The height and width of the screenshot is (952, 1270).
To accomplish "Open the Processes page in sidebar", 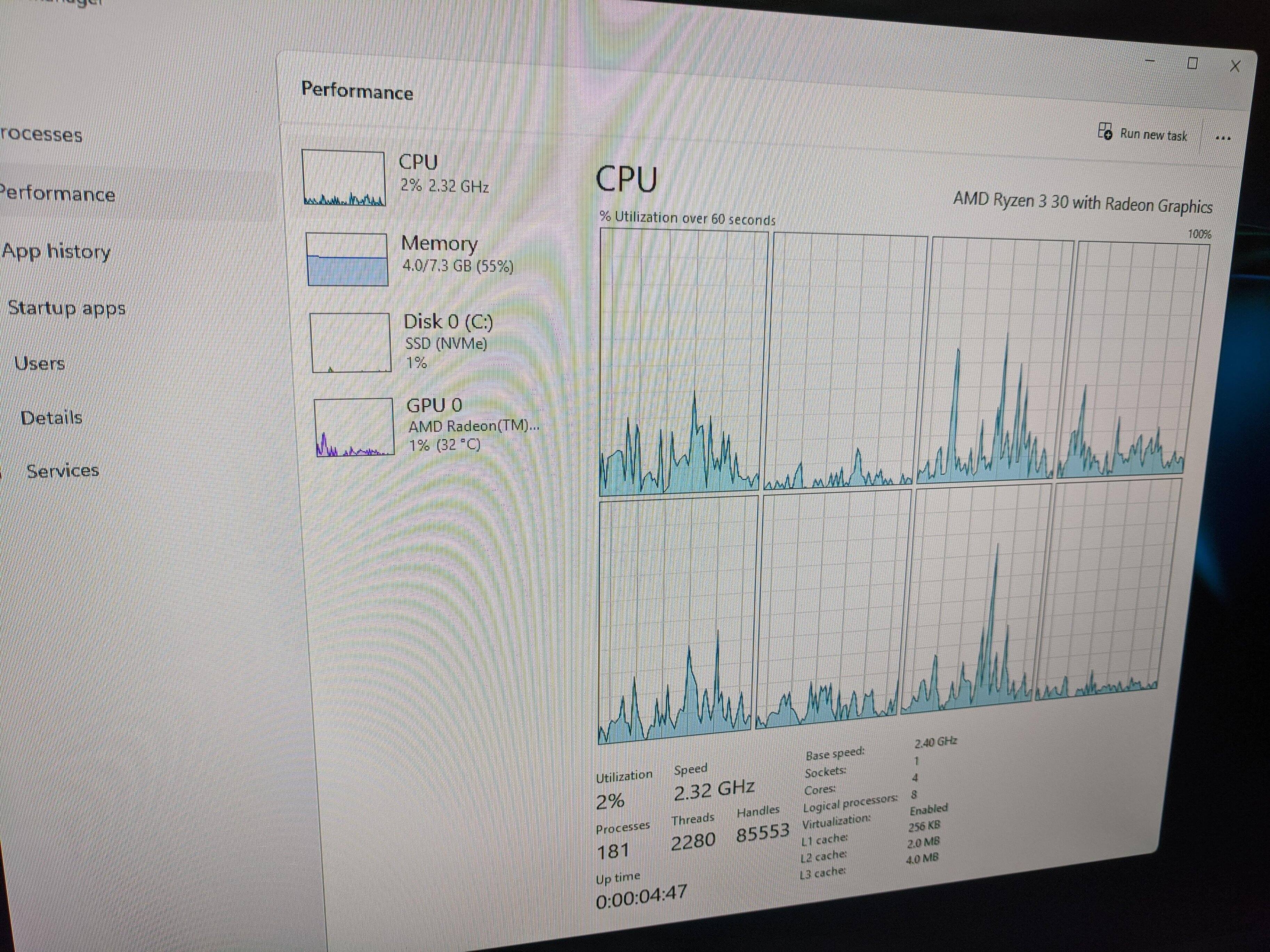I will [x=41, y=134].
